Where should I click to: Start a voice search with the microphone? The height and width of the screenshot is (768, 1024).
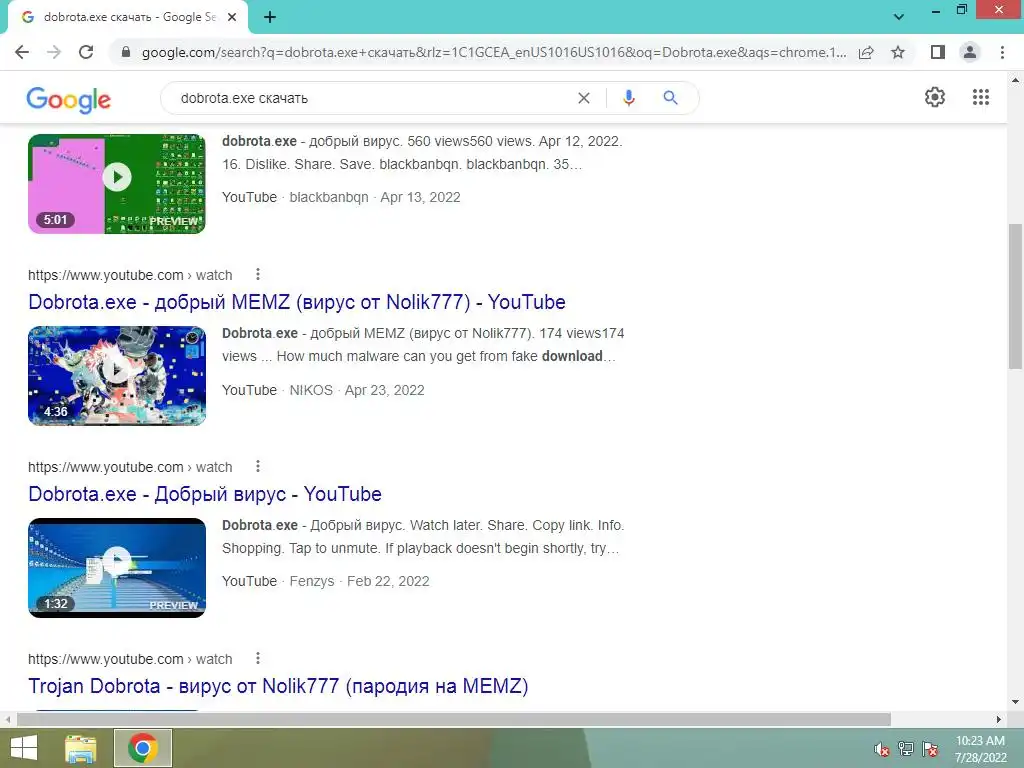click(628, 98)
